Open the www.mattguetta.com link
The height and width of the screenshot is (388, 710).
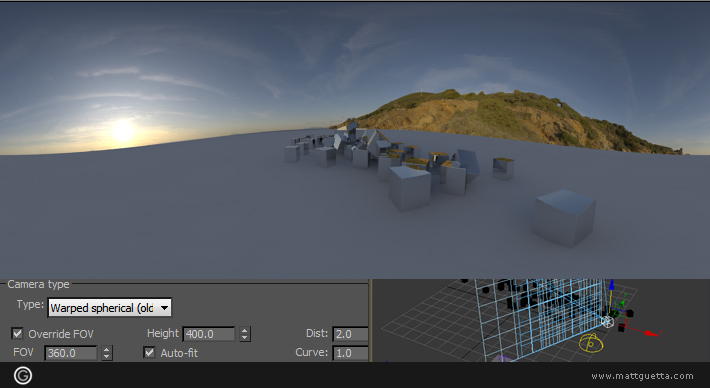(x=642, y=376)
